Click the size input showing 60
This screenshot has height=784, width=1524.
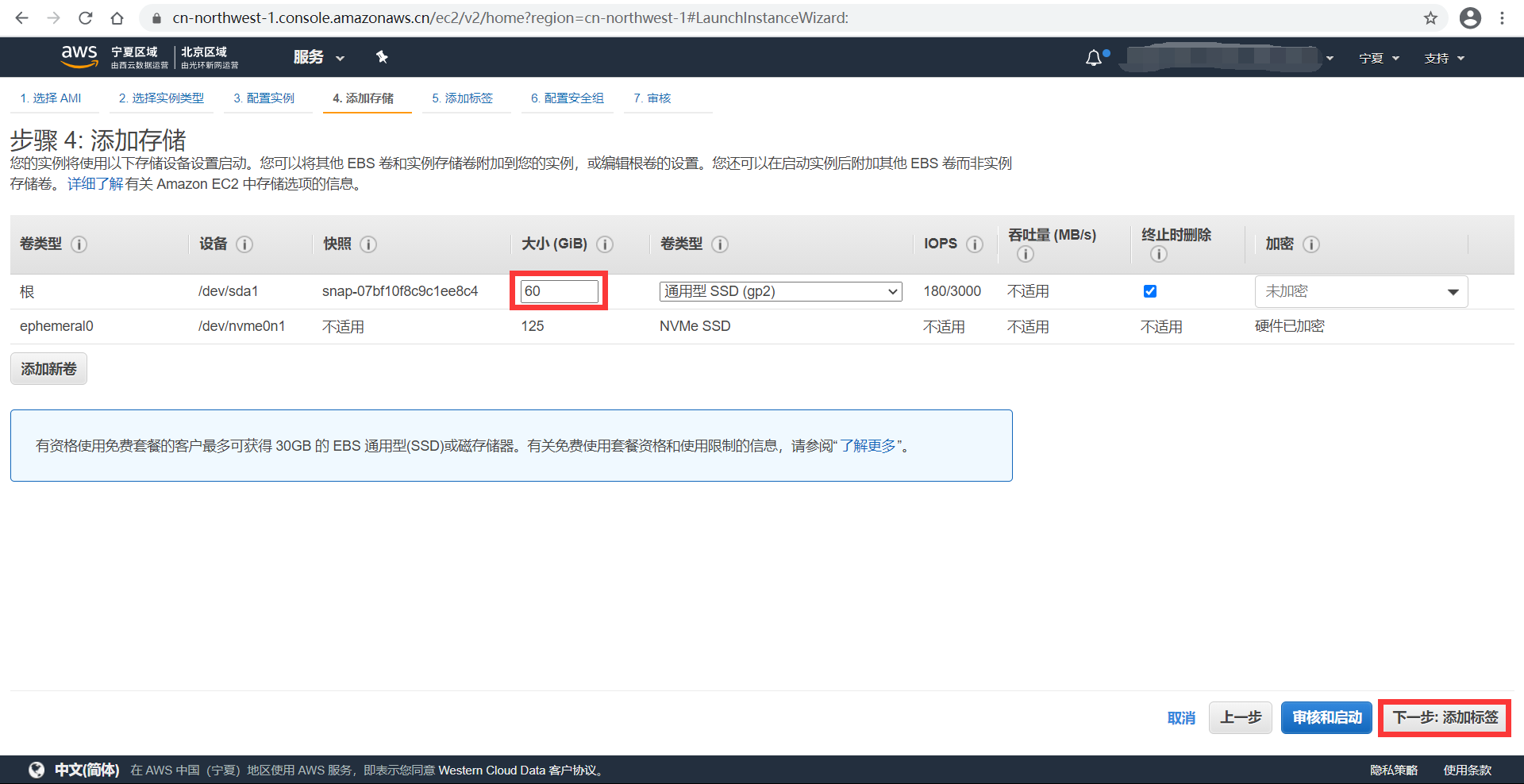559,291
